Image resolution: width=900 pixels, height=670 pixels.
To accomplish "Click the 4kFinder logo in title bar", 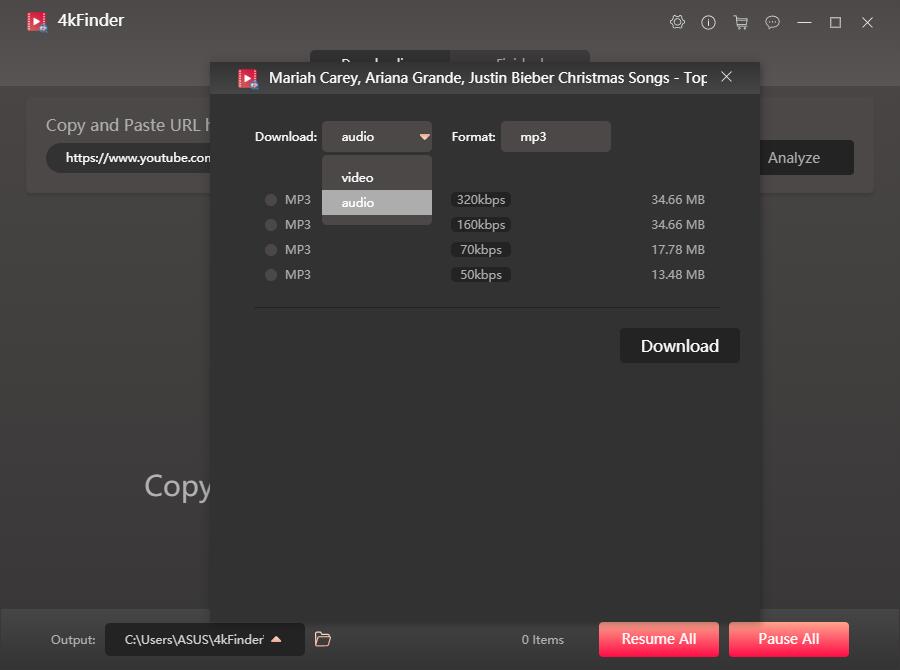I will pos(37,22).
